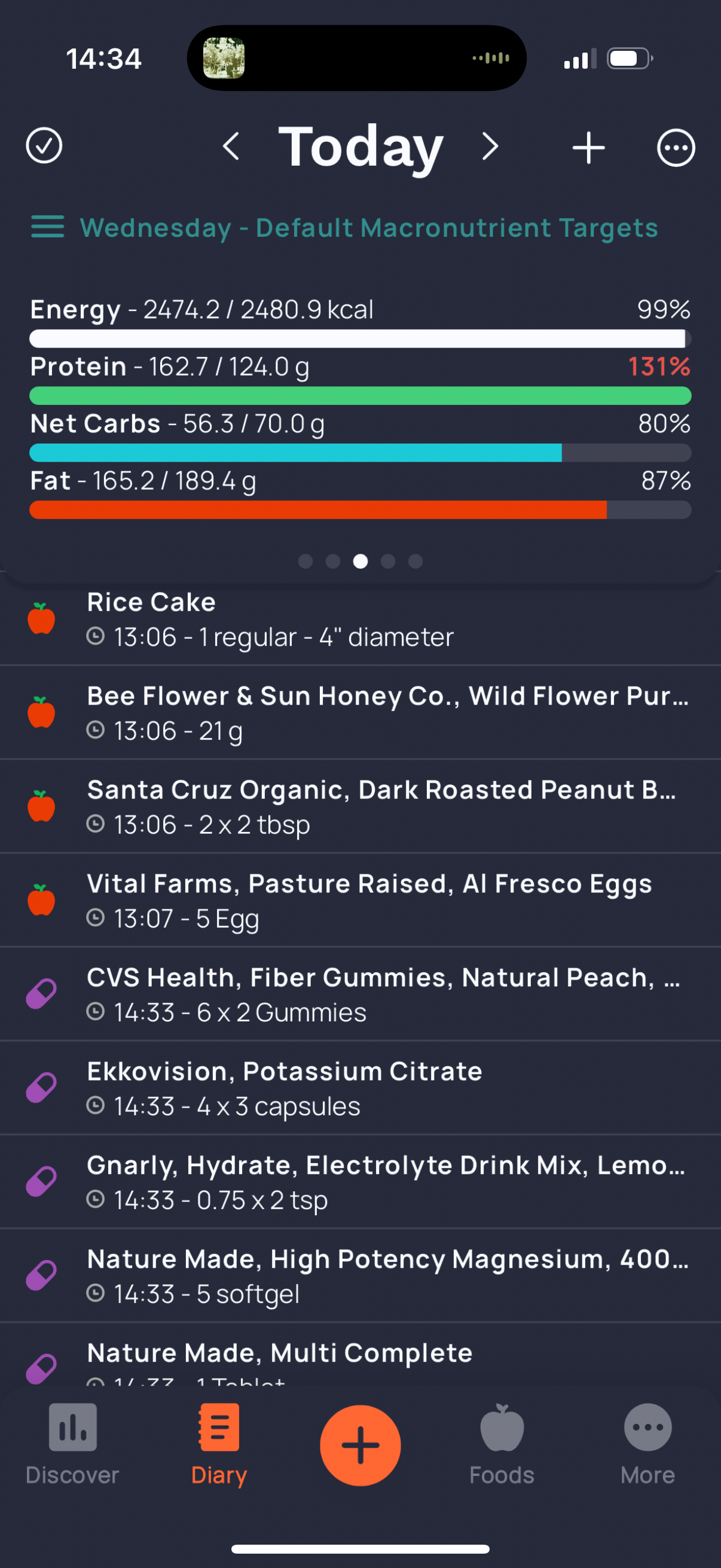
Task: Tap the mark day complete checkmark icon
Action: [44, 146]
